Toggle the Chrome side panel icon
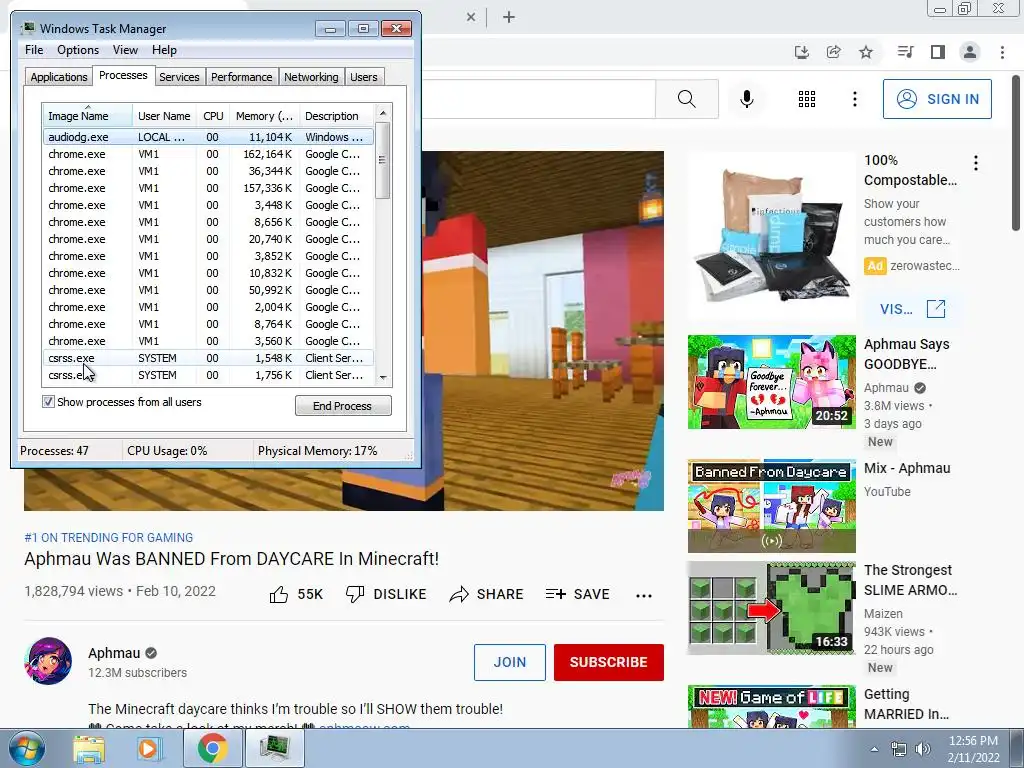 coord(938,52)
